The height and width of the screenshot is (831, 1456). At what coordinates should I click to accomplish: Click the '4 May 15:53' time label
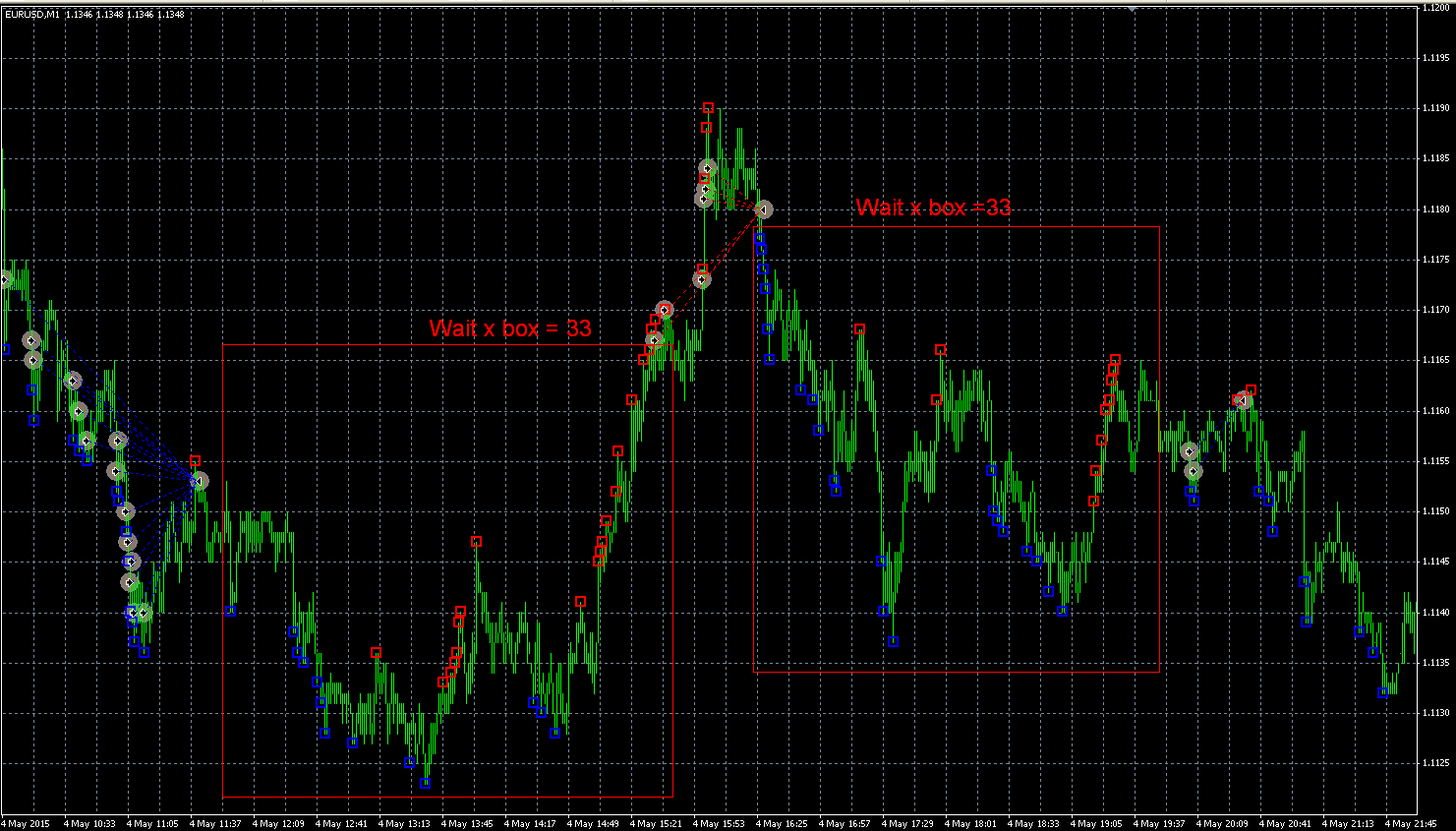coord(719,824)
